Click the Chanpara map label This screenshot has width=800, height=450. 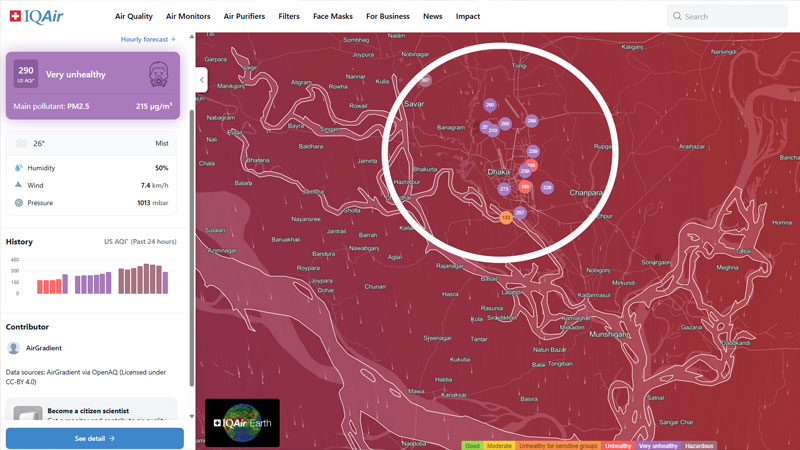[586, 193]
